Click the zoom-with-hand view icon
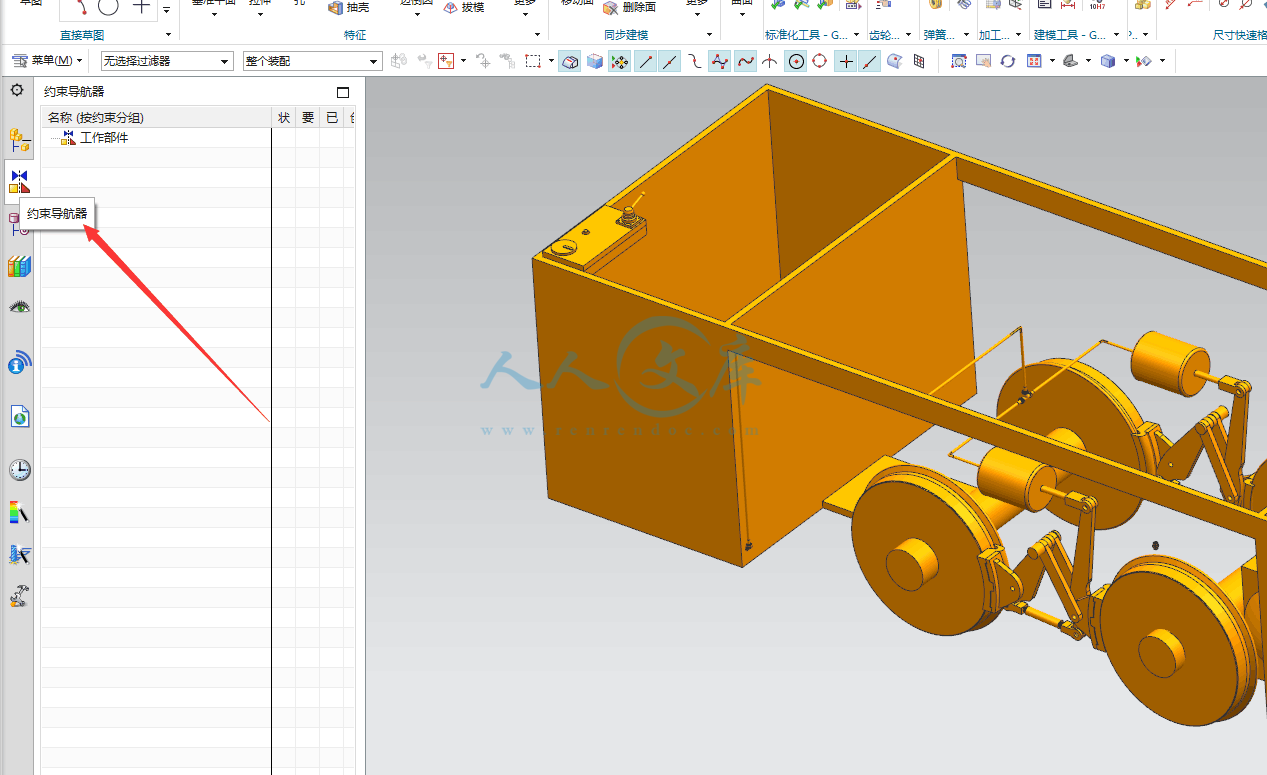Image resolution: width=1267 pixels, height=775 pixels. point(983,61)
